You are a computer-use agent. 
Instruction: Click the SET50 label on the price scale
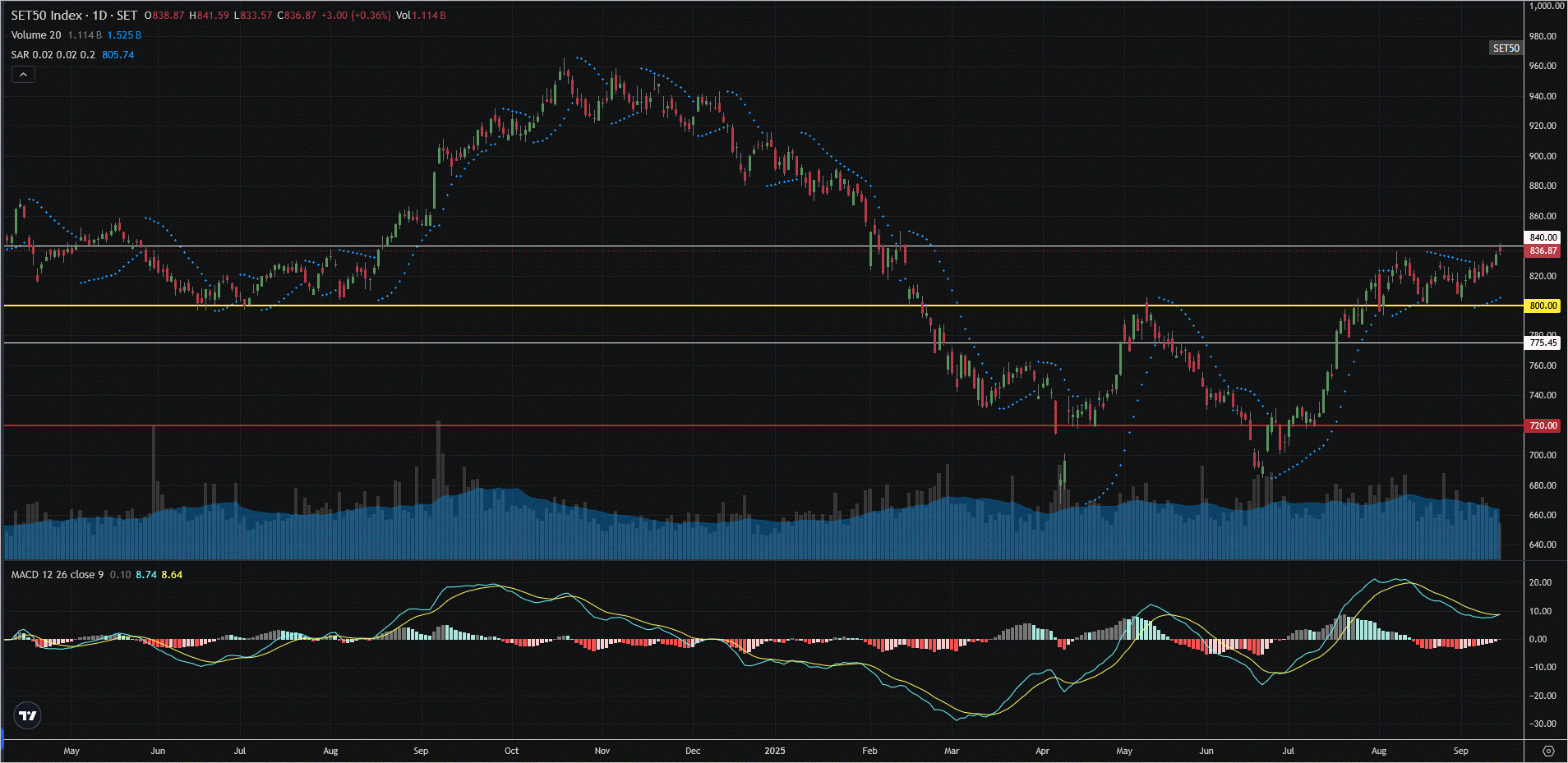point(1506,48)
